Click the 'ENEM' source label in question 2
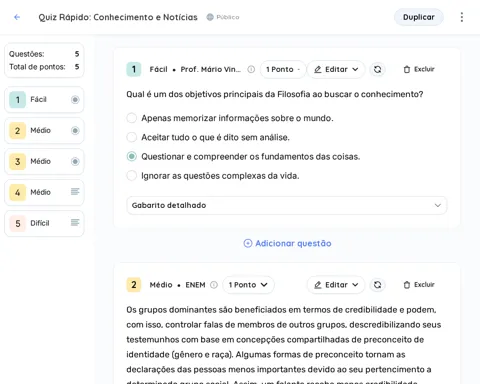480x384 pixels. click(x=195, y=285)
